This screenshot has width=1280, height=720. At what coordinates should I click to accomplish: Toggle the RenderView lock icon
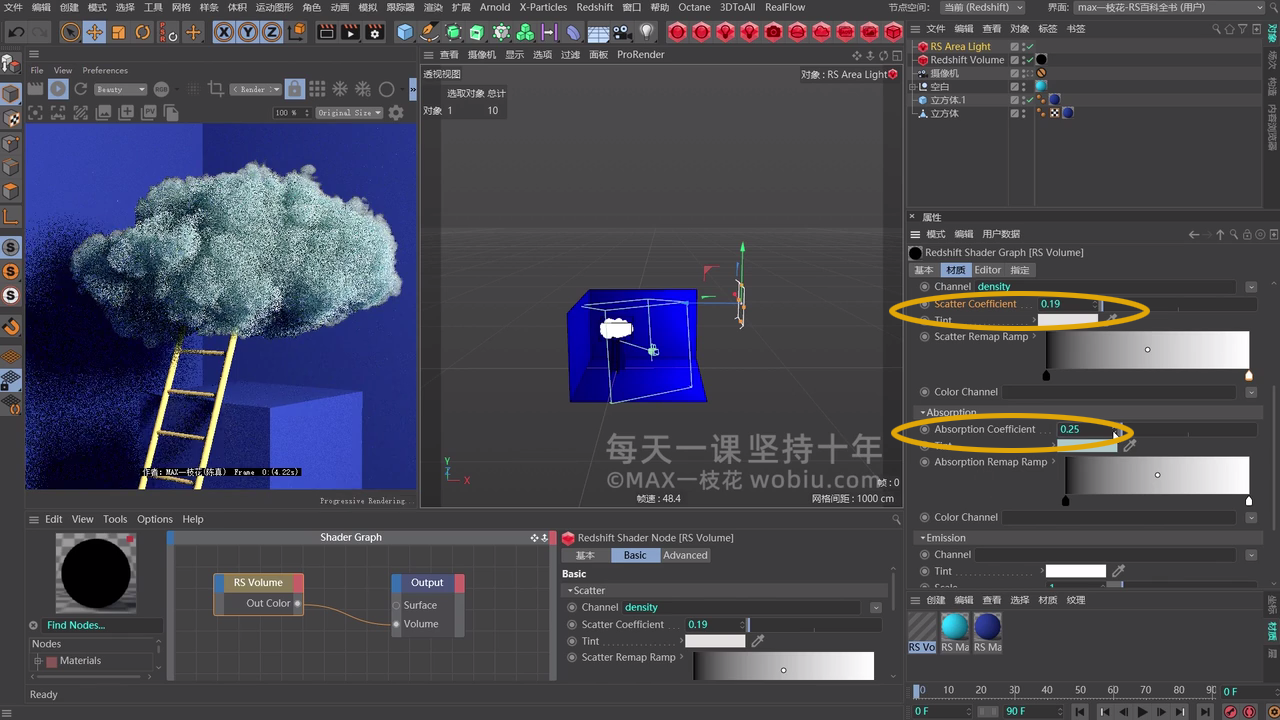tap(294, 89)
